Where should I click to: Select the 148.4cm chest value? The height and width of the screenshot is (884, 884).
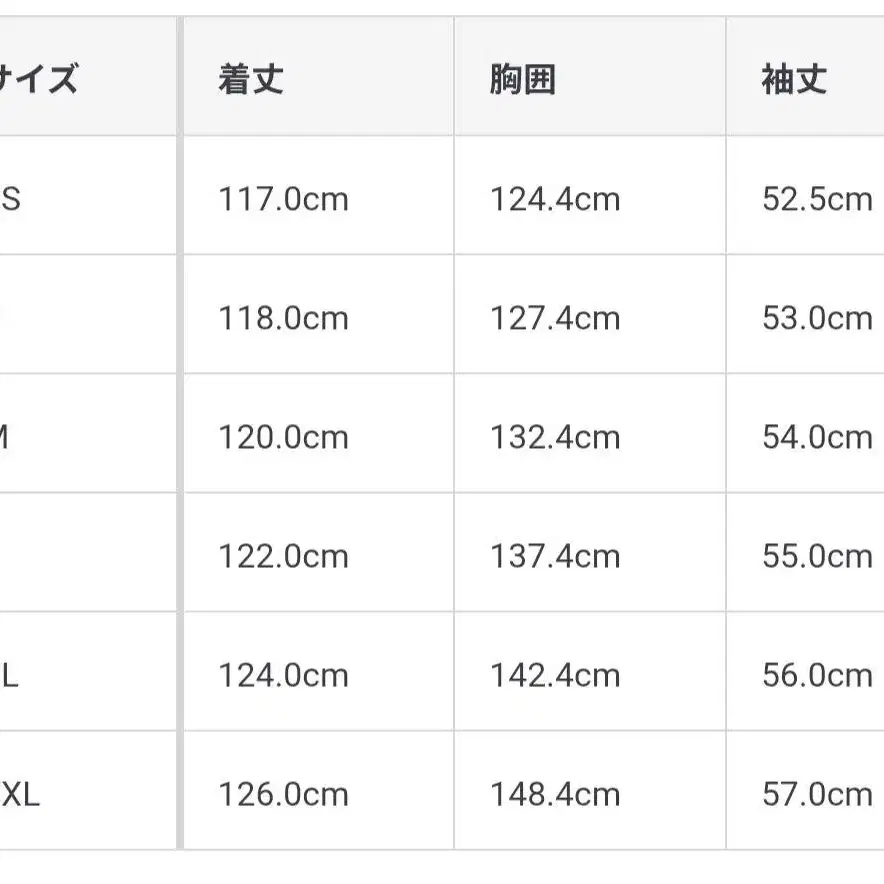(555, 794)
